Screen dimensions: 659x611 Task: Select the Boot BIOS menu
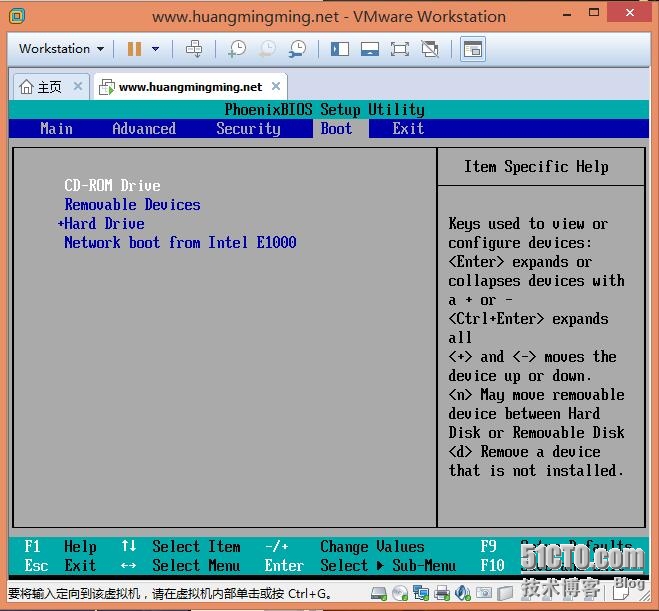(336, 128)
